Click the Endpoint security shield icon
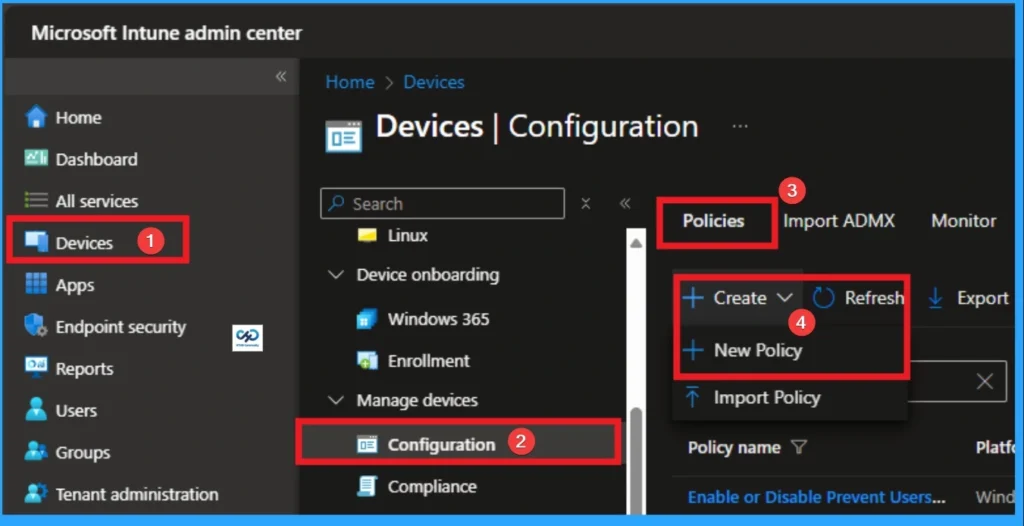The width and height of the screenshot is (1024, 526). tap(36, 326)
